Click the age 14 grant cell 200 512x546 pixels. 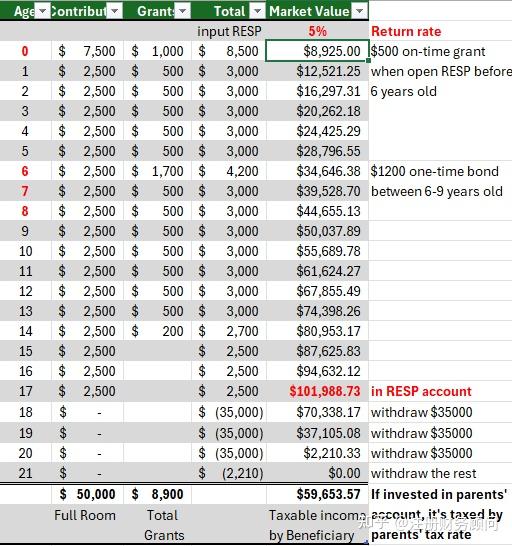click(157, 331)
